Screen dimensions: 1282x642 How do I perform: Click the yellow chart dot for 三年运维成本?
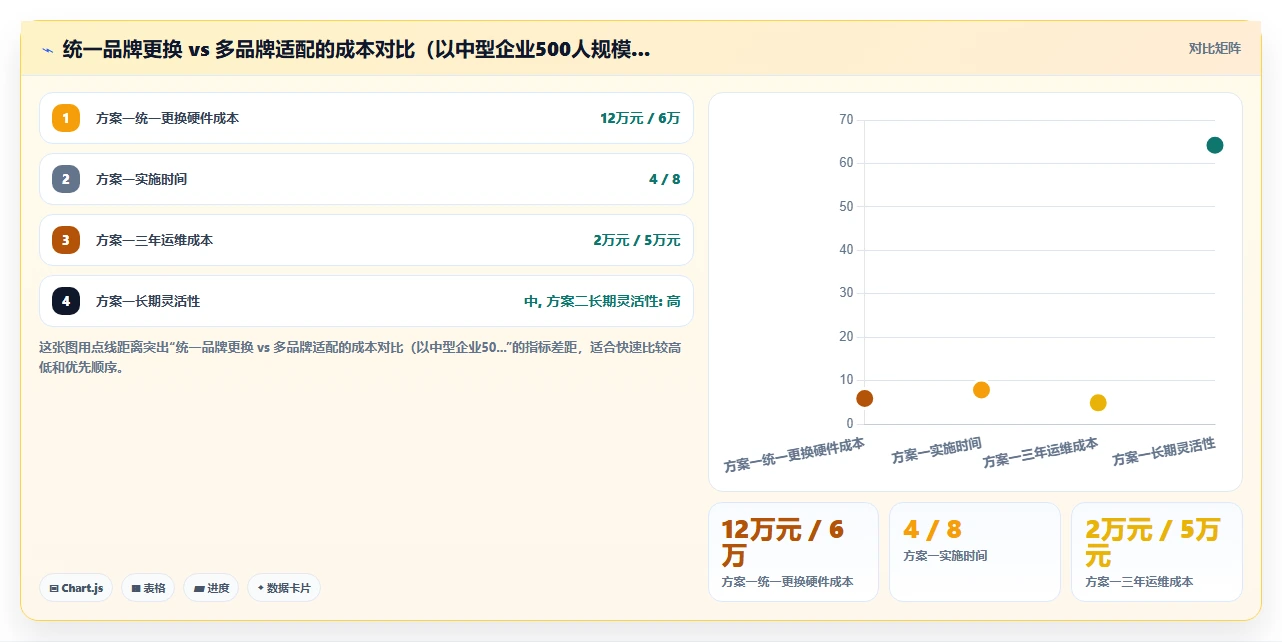click(1098, 403)
